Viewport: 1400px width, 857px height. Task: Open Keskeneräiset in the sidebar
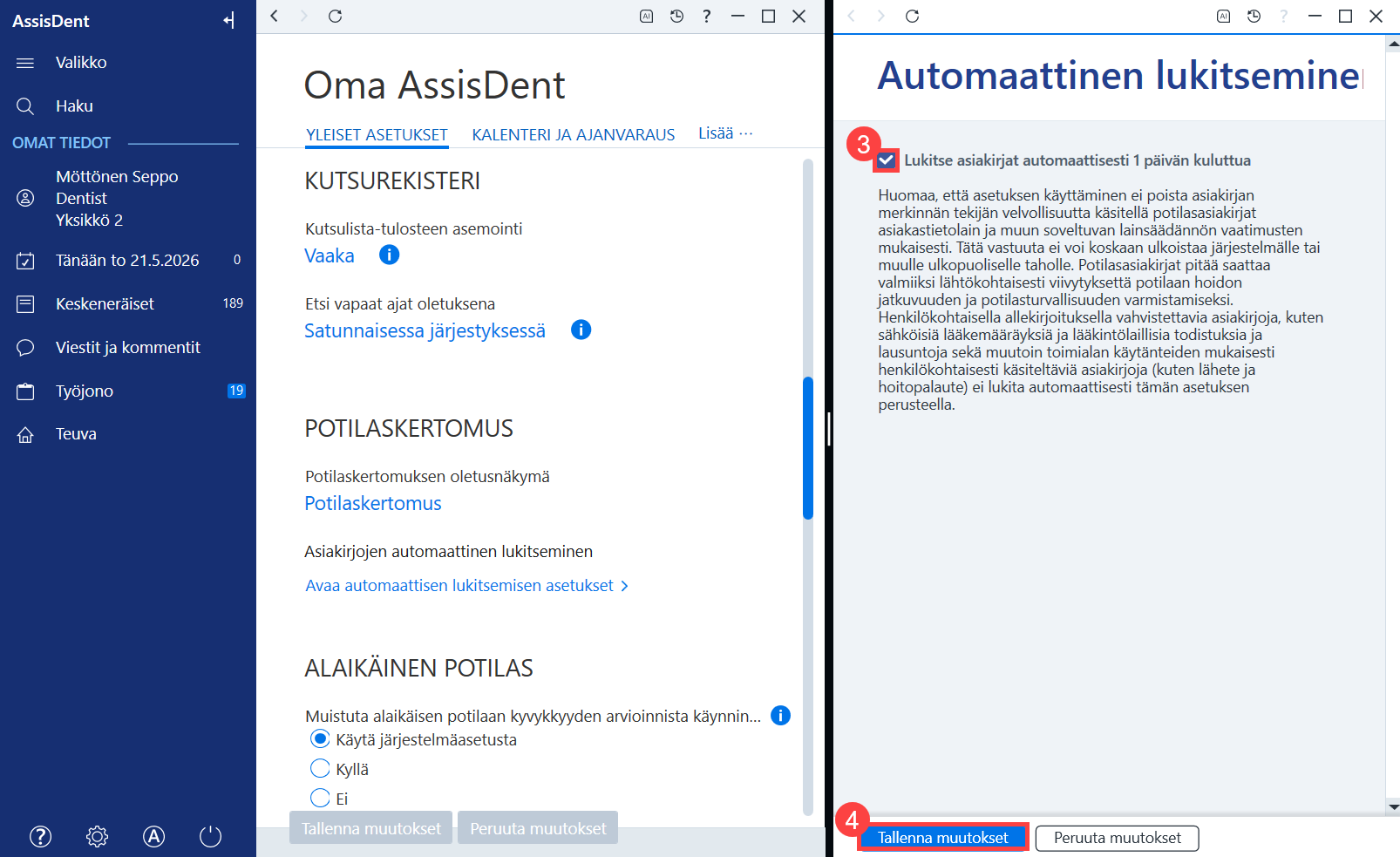(105, 304)
